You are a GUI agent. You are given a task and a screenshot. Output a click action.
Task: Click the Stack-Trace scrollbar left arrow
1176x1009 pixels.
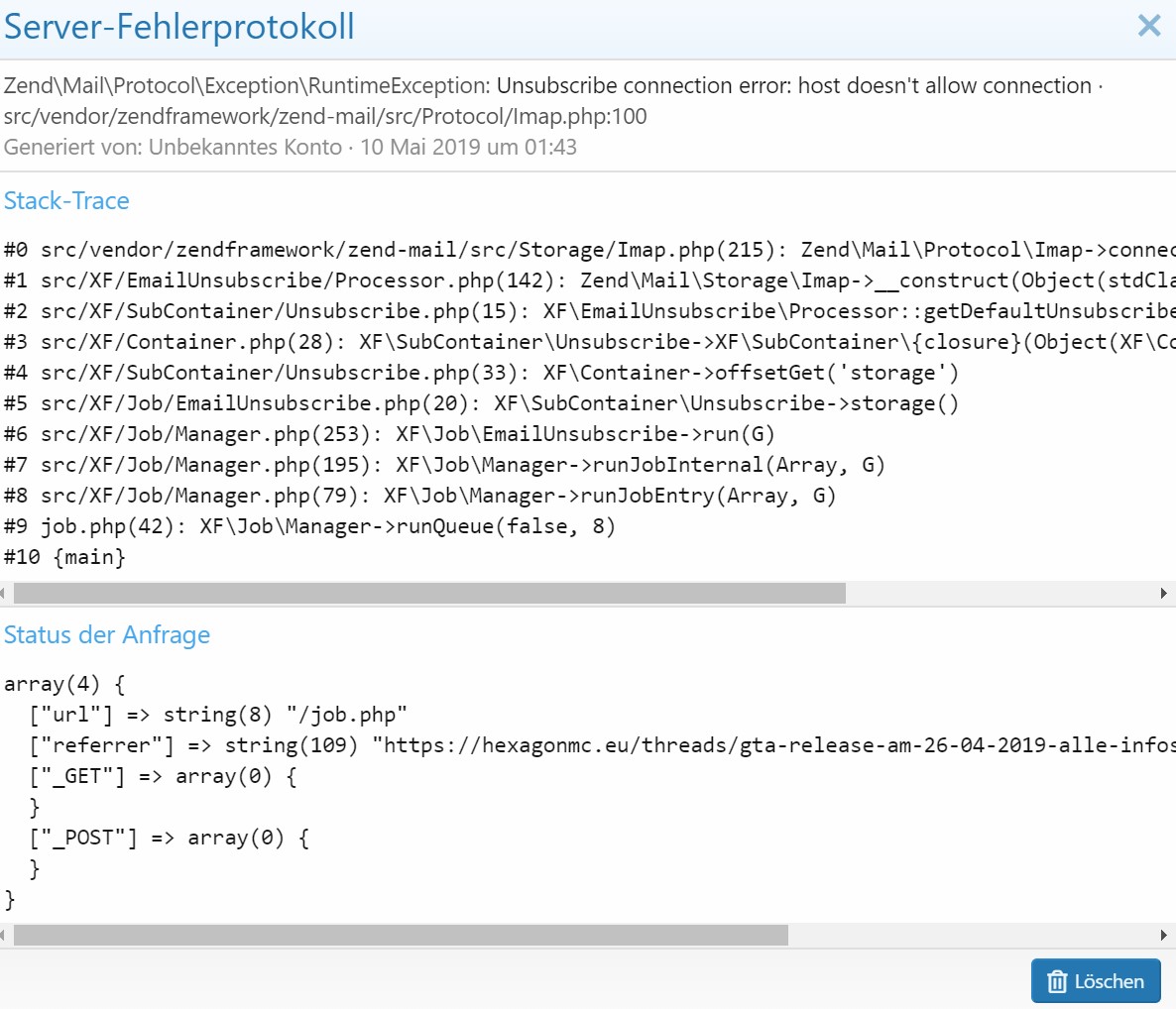pyautogui.click(x=4, y=594)
